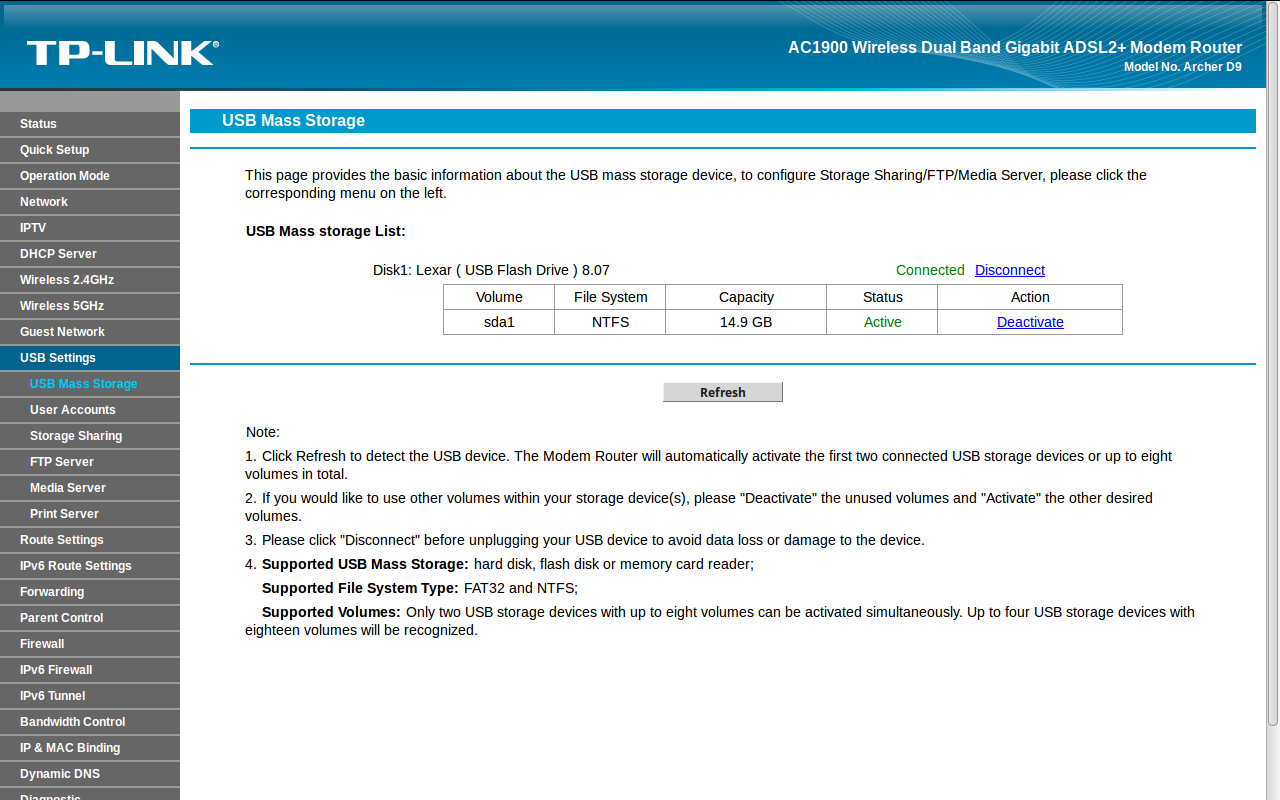Open Media Server settings
The width and height of the screenshot is (1280, 800).
coord(68,488)
